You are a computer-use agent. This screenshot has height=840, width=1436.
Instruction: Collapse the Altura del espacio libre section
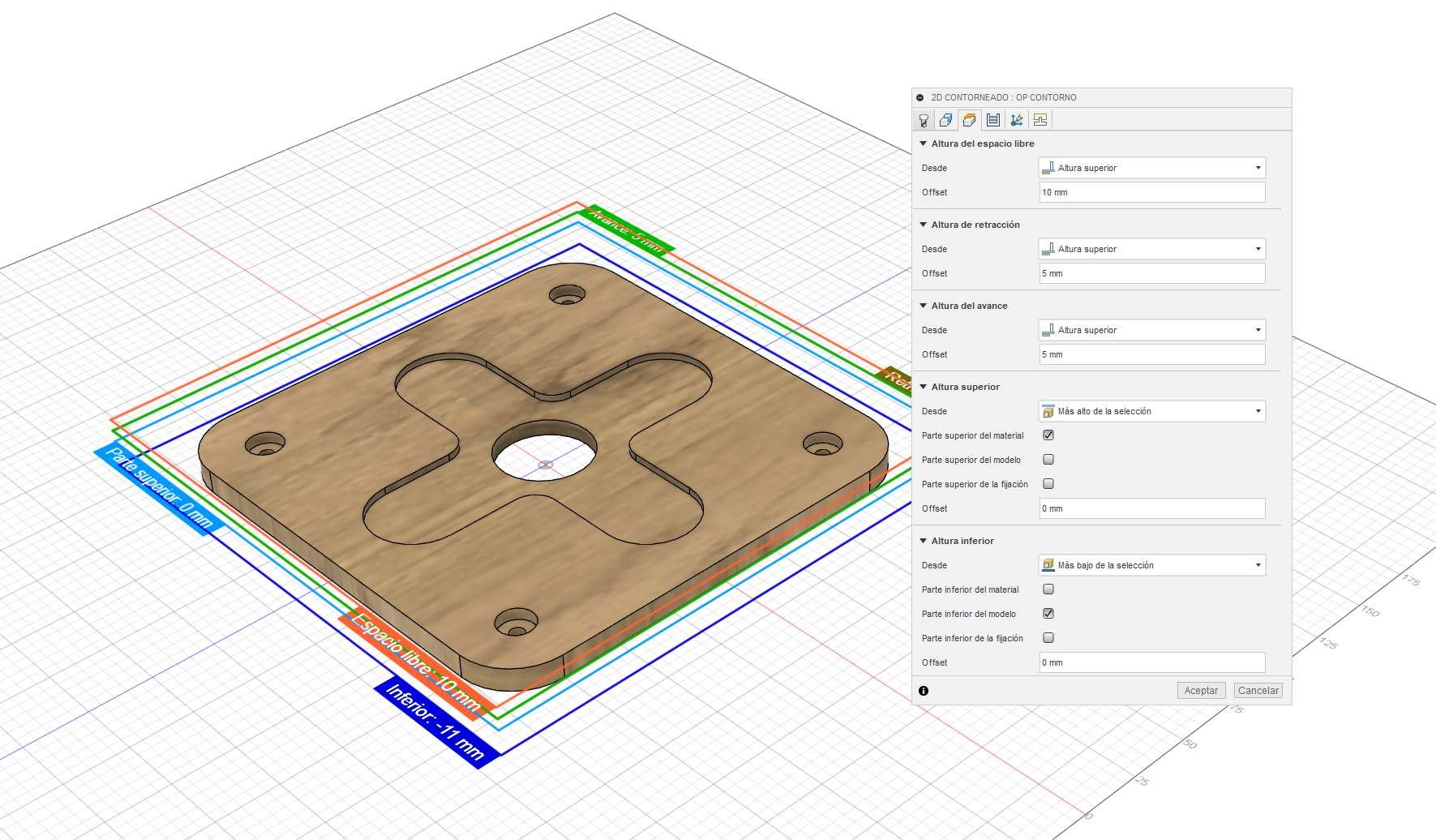click(x=924, y=144)
